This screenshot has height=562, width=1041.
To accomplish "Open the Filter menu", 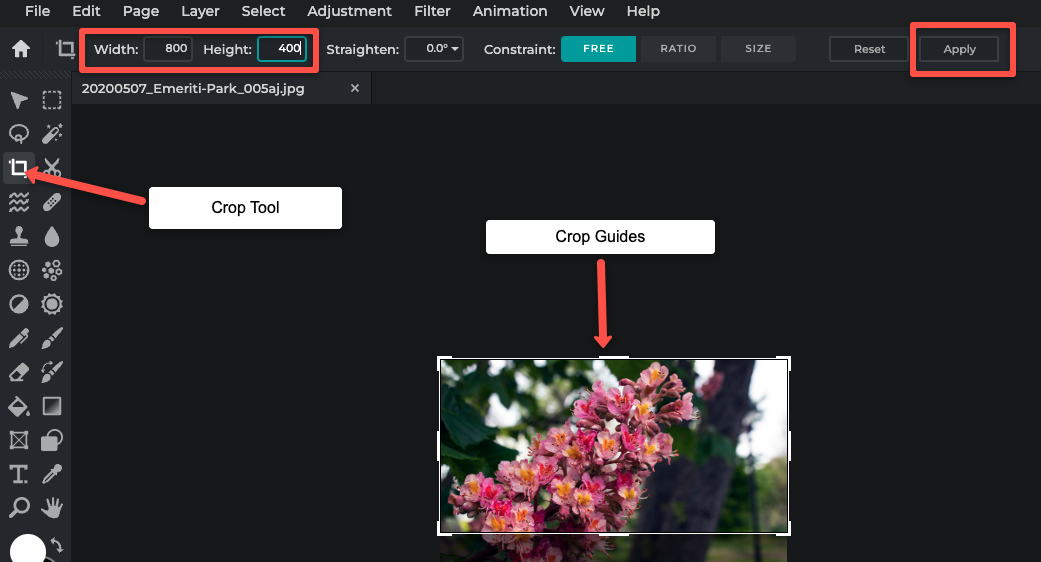I will [432, 11].
